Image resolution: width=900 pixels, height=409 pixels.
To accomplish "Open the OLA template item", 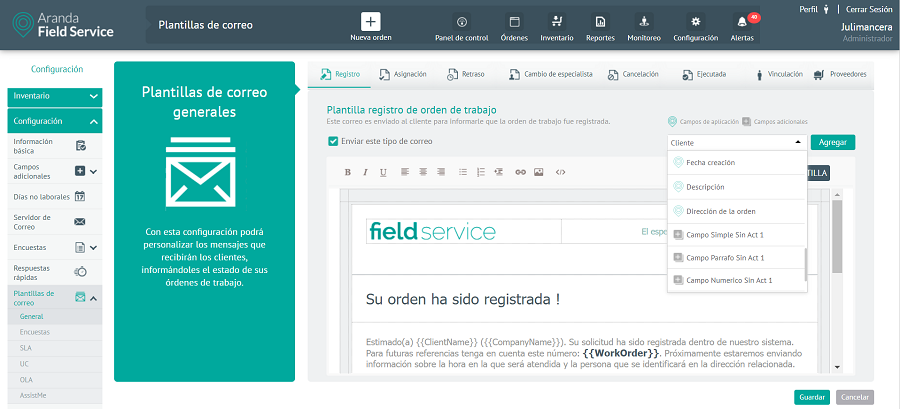I will pyautogui.click(x=55, y=380).
